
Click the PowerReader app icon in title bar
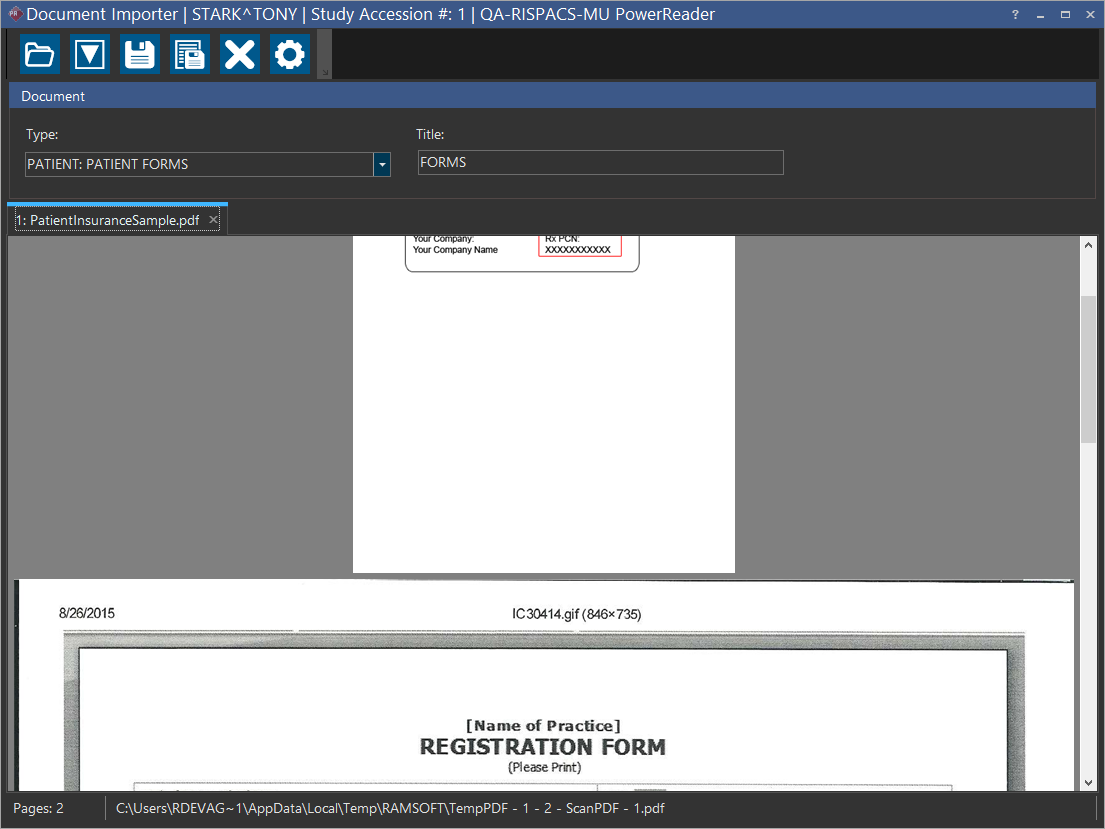coord(14,15)
